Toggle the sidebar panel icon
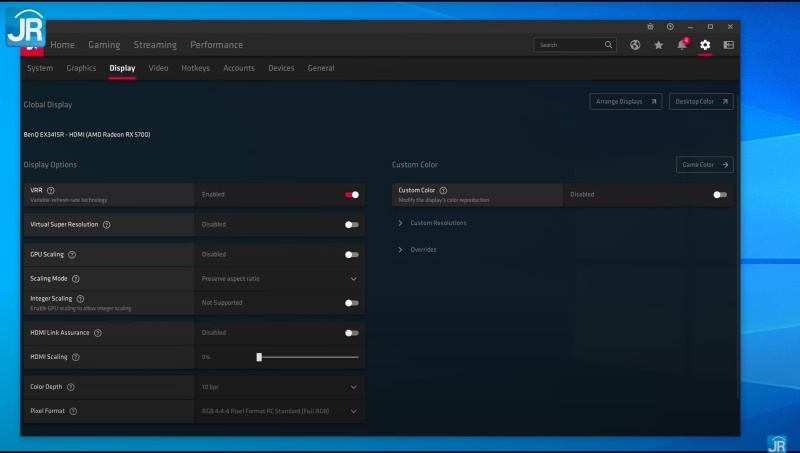 [729, 45]
